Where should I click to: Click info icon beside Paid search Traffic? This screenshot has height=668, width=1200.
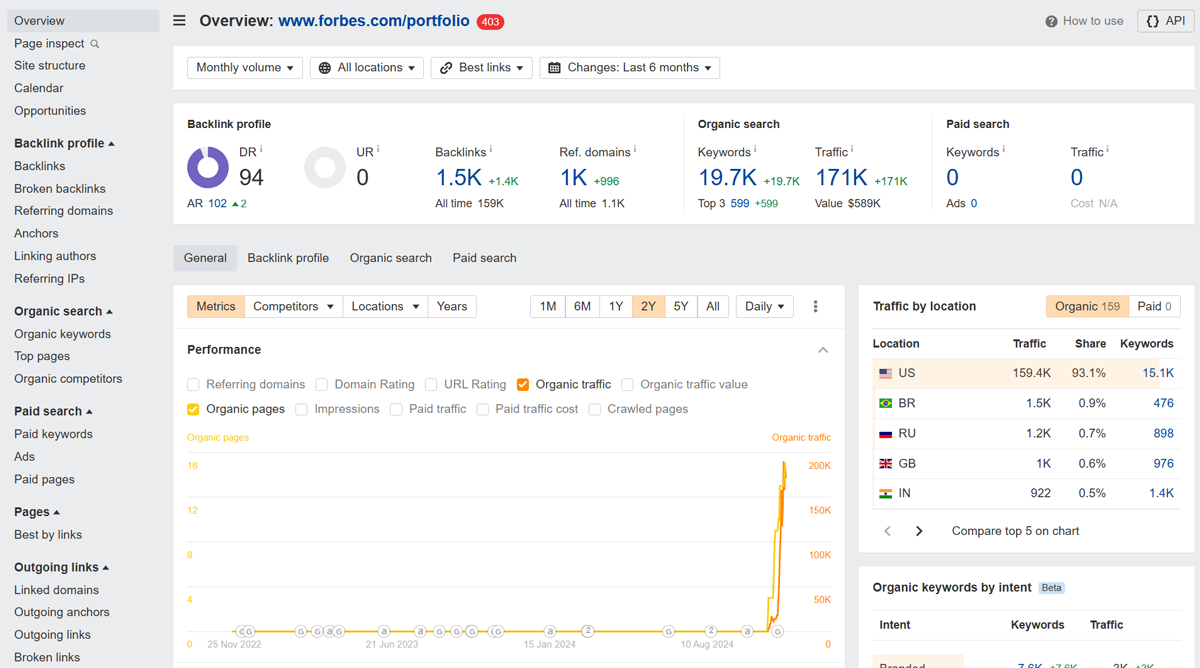tap(1108, 150)
